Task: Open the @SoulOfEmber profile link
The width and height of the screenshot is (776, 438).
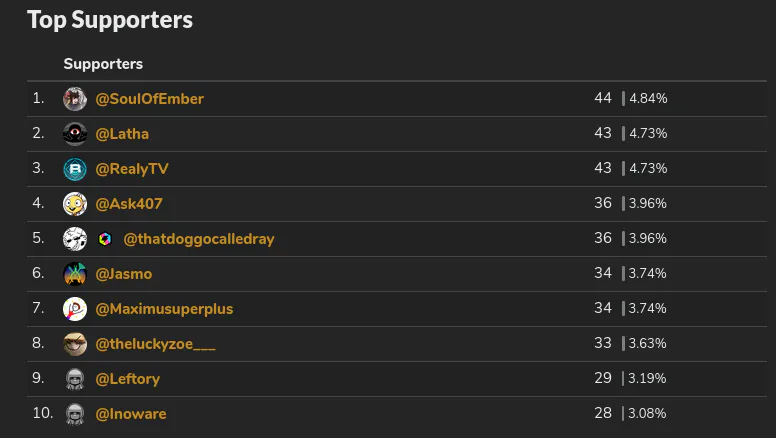Action: click(x=149, y=99)
